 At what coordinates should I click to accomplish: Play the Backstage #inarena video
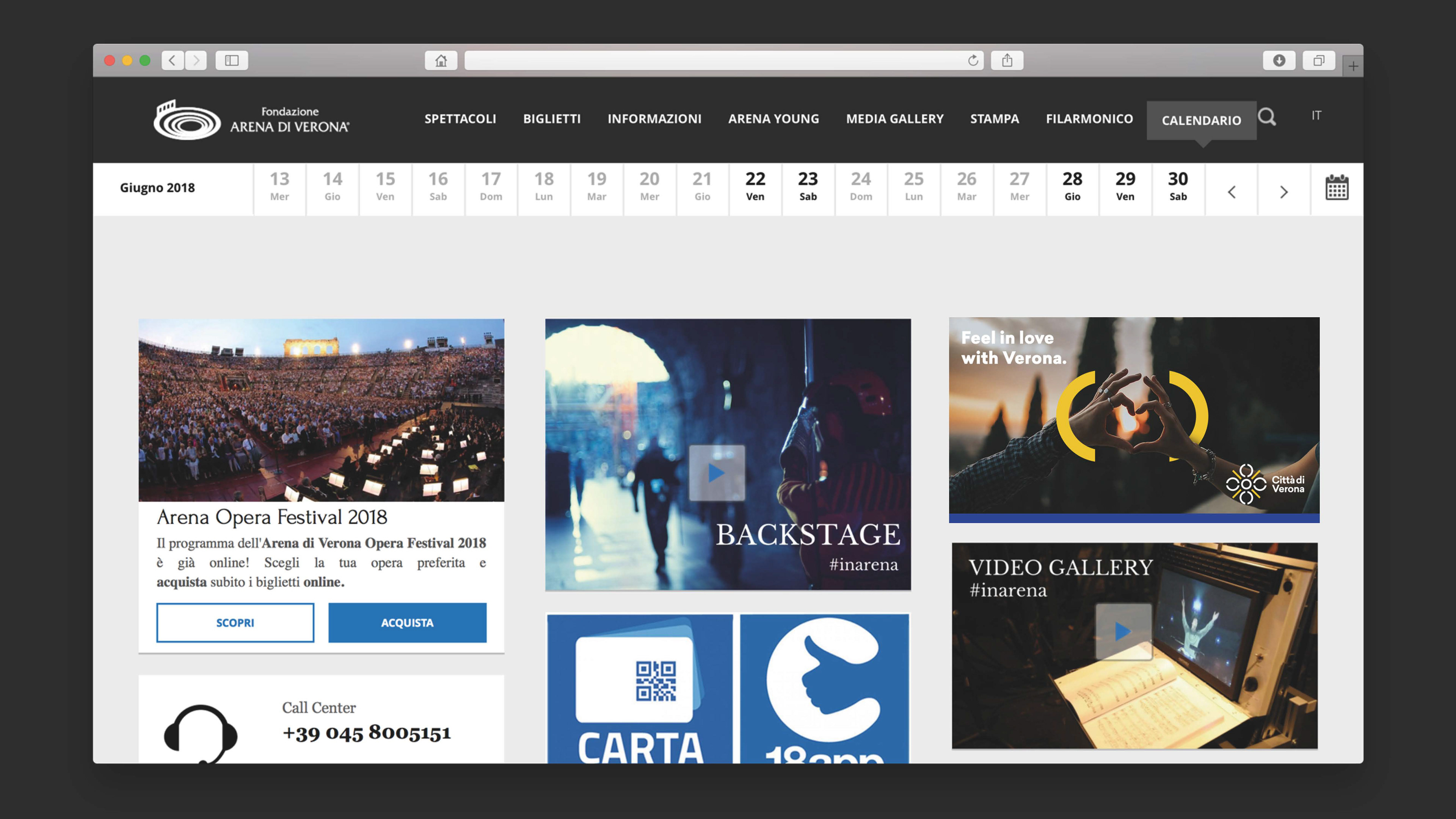[x=717, y=472]
